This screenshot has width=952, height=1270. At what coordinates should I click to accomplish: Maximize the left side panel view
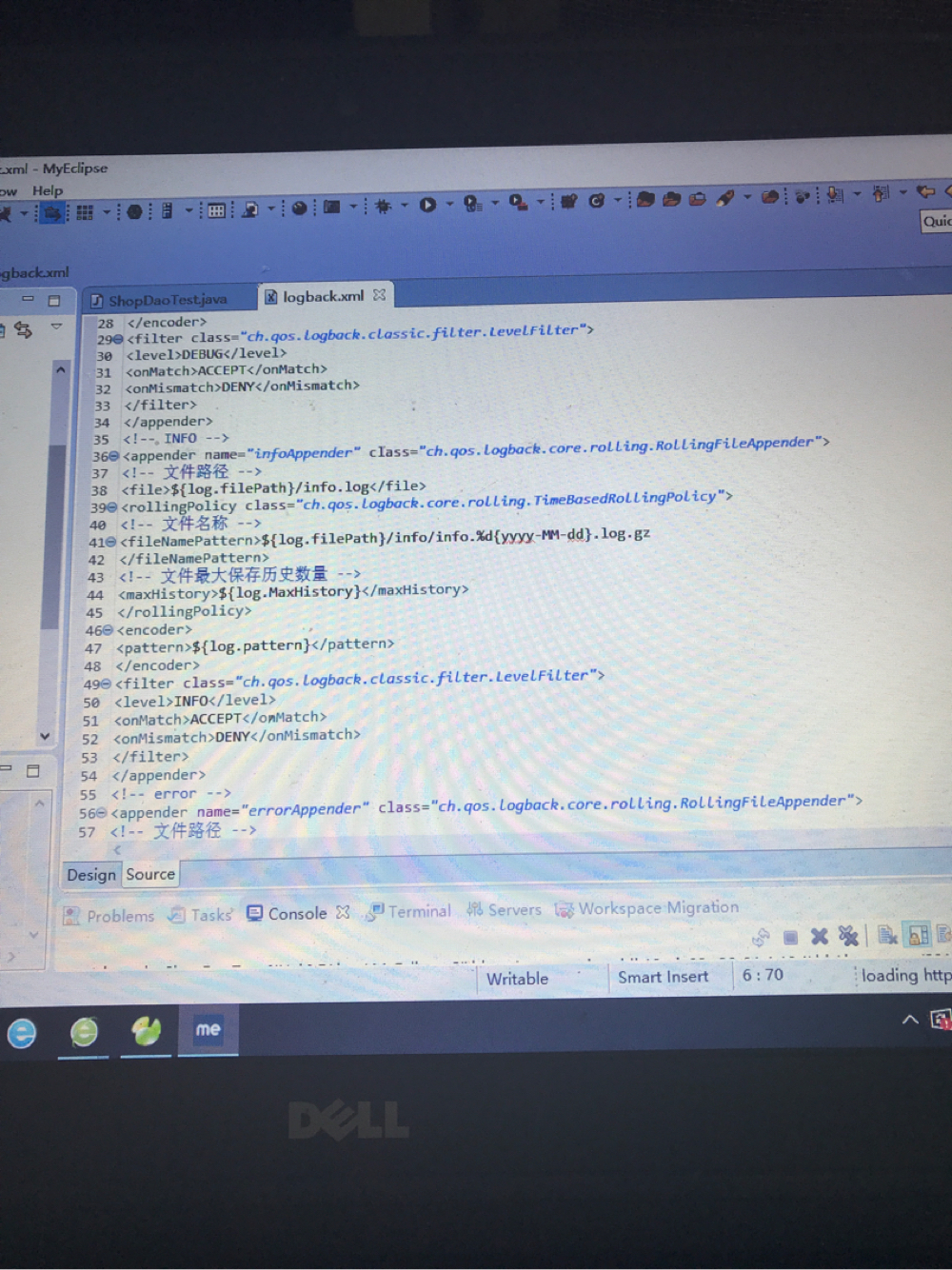pyautogui.click(x=54, y=301)
